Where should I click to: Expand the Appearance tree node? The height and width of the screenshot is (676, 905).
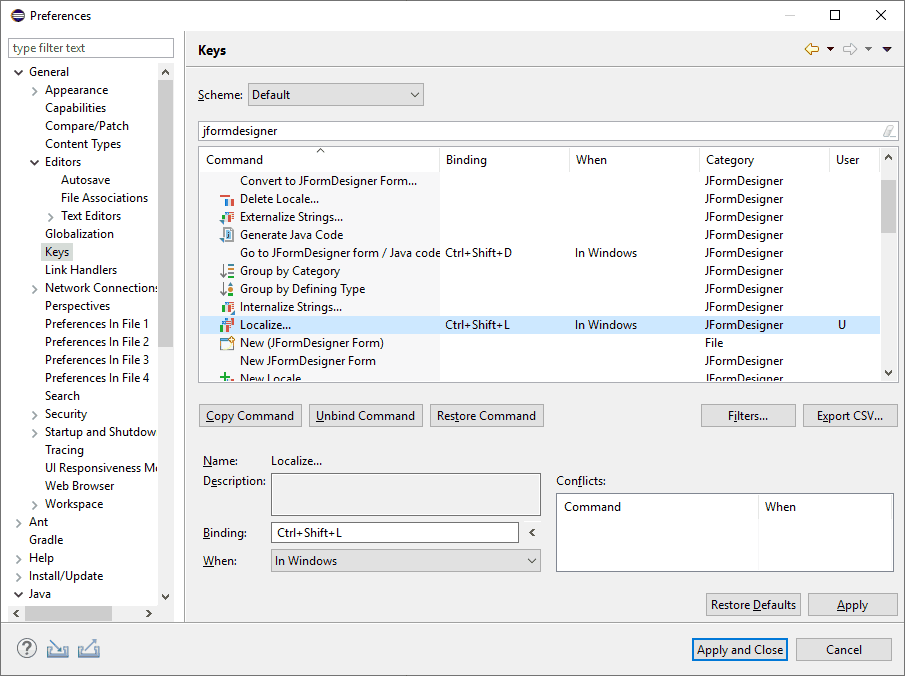[x=35, y=91]
